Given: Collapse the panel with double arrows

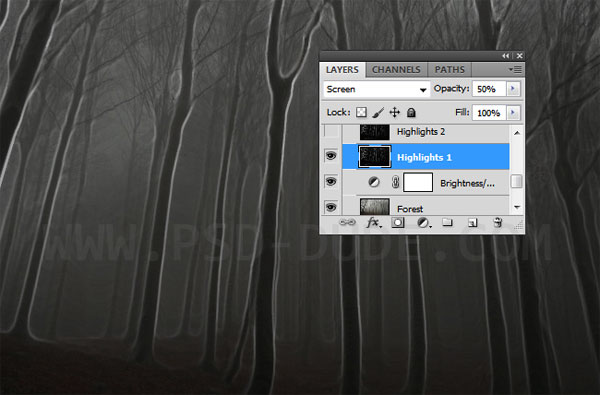Looking at the screenshot, I should coord(505,56).
